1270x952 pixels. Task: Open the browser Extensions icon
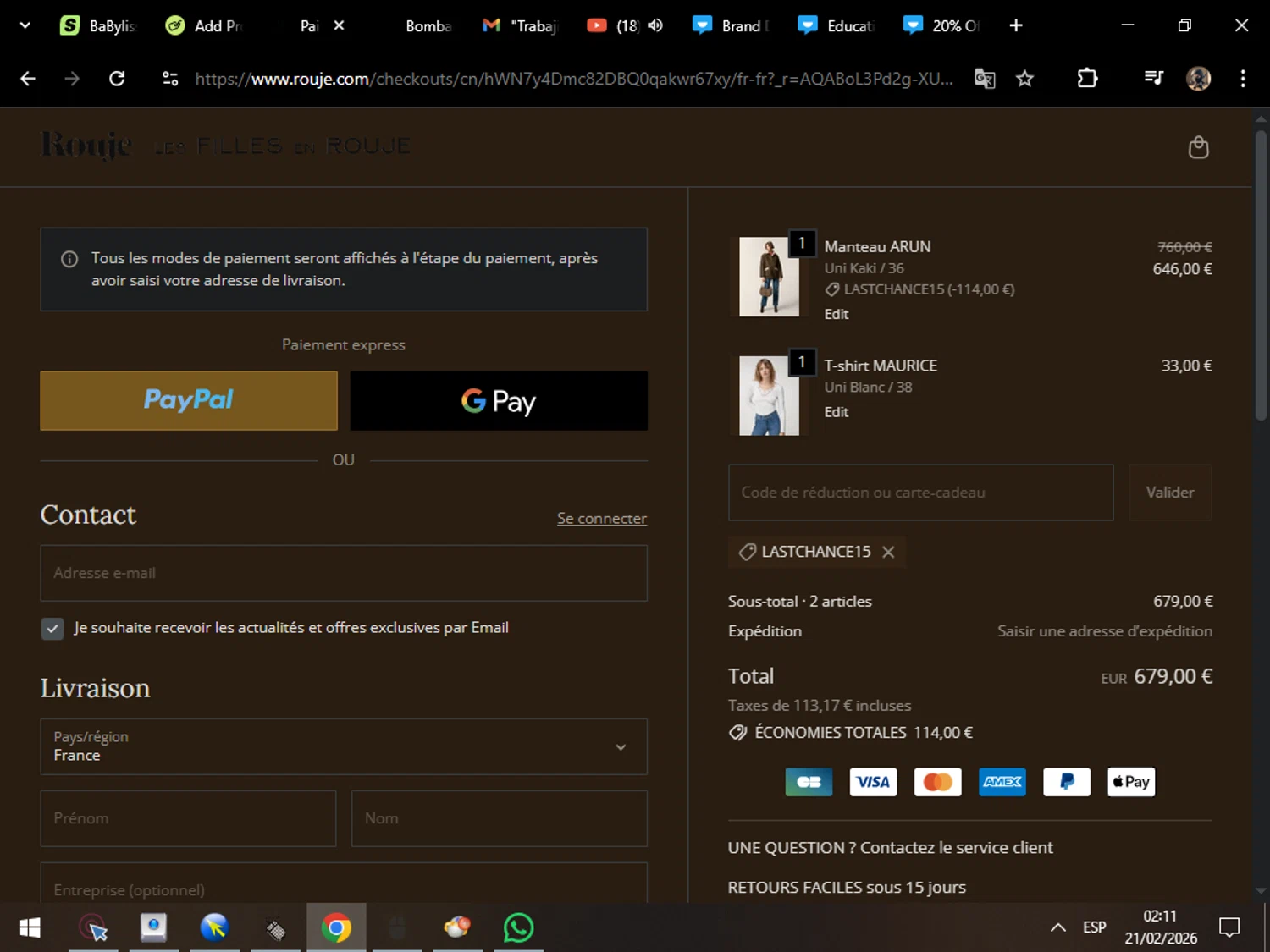pos(1087,79)
